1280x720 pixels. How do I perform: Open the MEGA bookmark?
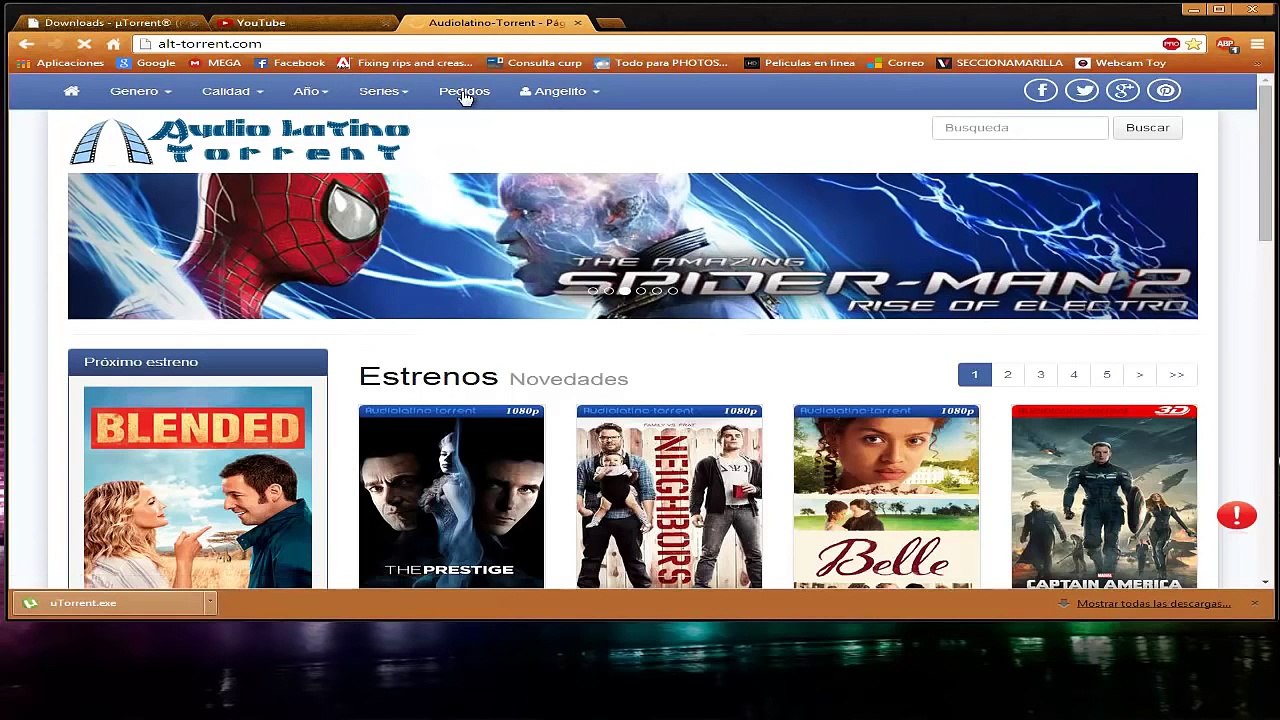tap(215, 63)
